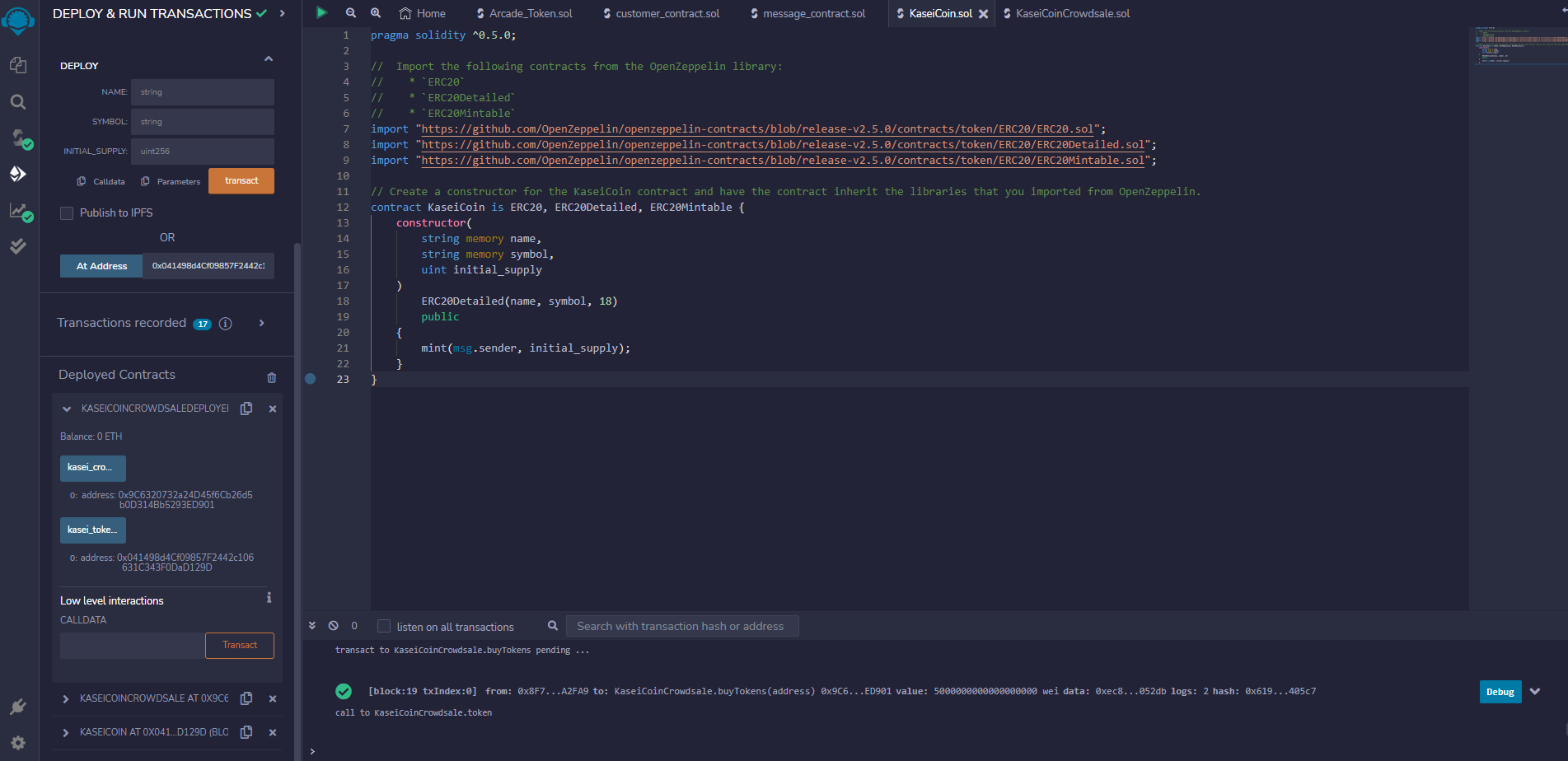Clear the terminal console icon
Image resolution: width=1568 pixels, height=761 pixels.
point(334,626)
